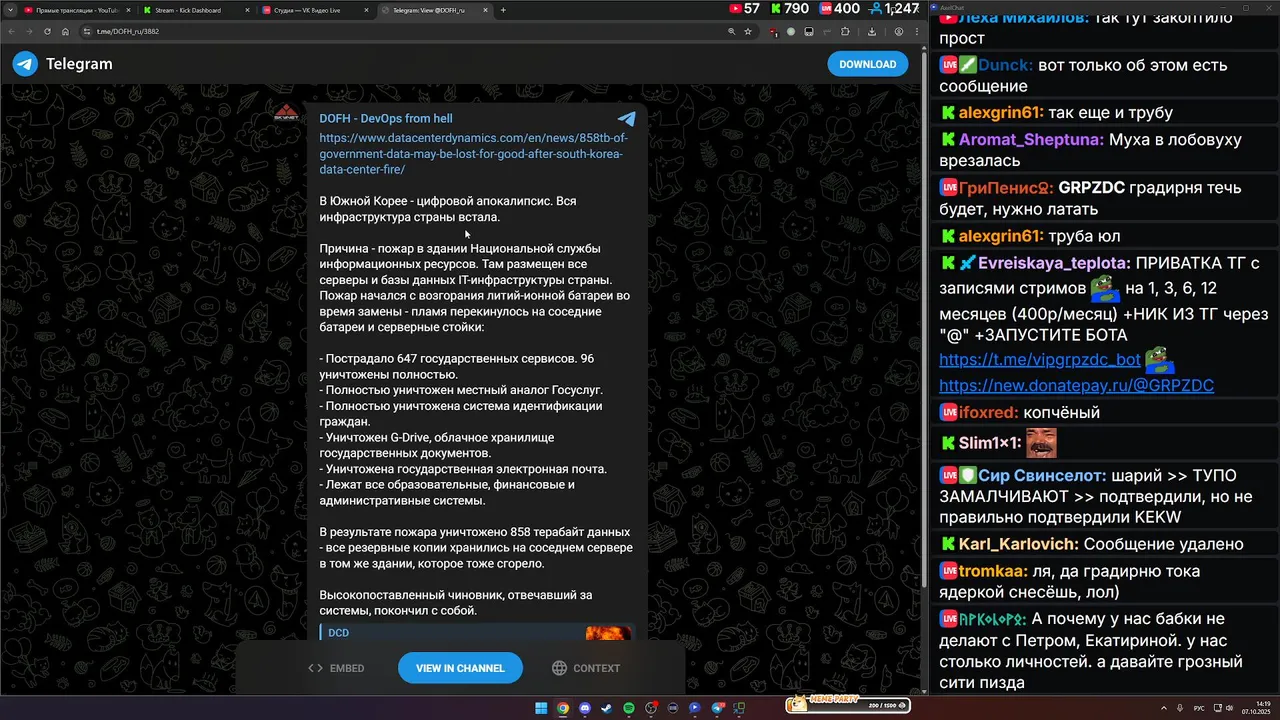1280x720 pixels.
Task: Open the Windows Start button
Action: (541, 708)
